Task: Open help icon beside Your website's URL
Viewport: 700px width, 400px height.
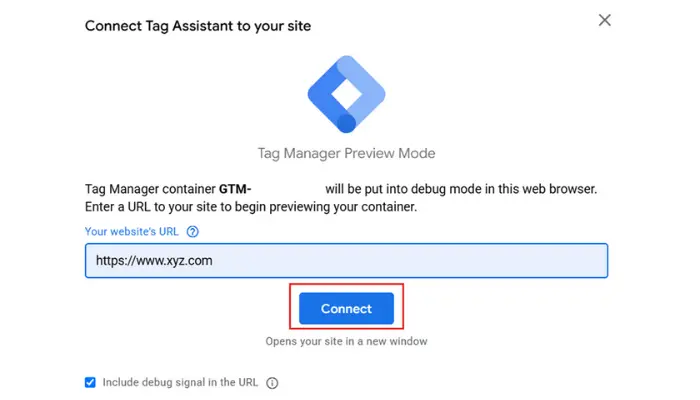Action: point(193,231)
